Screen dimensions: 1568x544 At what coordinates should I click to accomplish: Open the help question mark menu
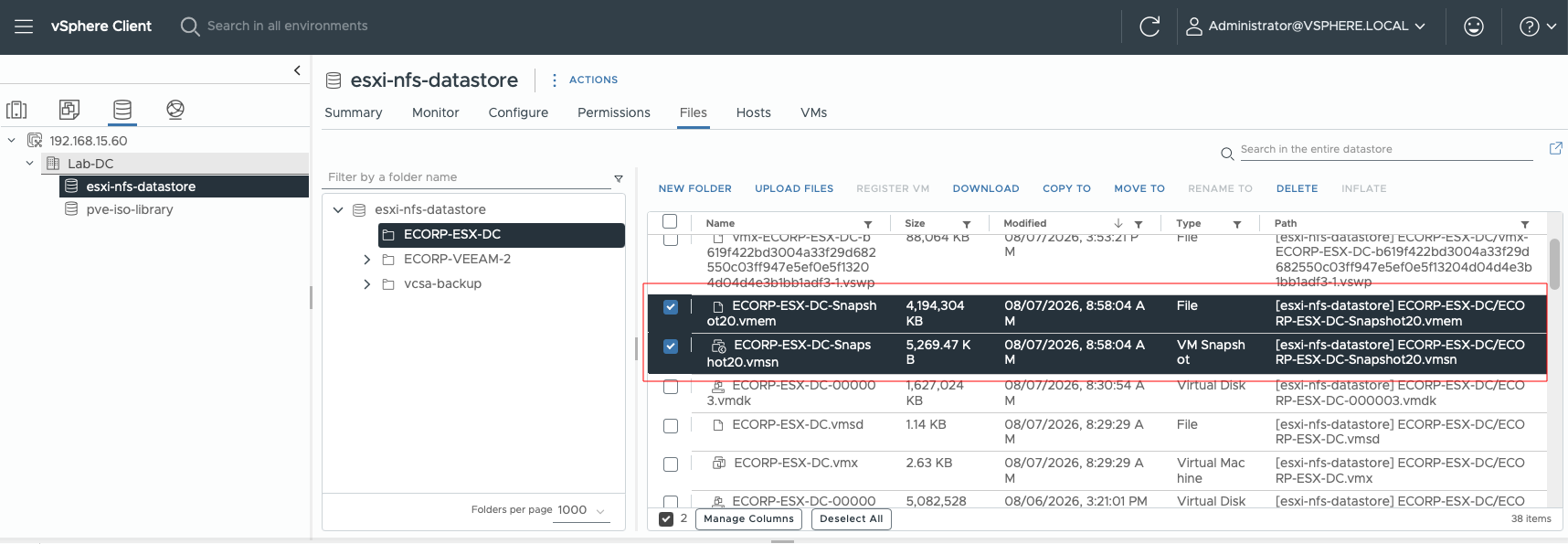click(1538, 27)
